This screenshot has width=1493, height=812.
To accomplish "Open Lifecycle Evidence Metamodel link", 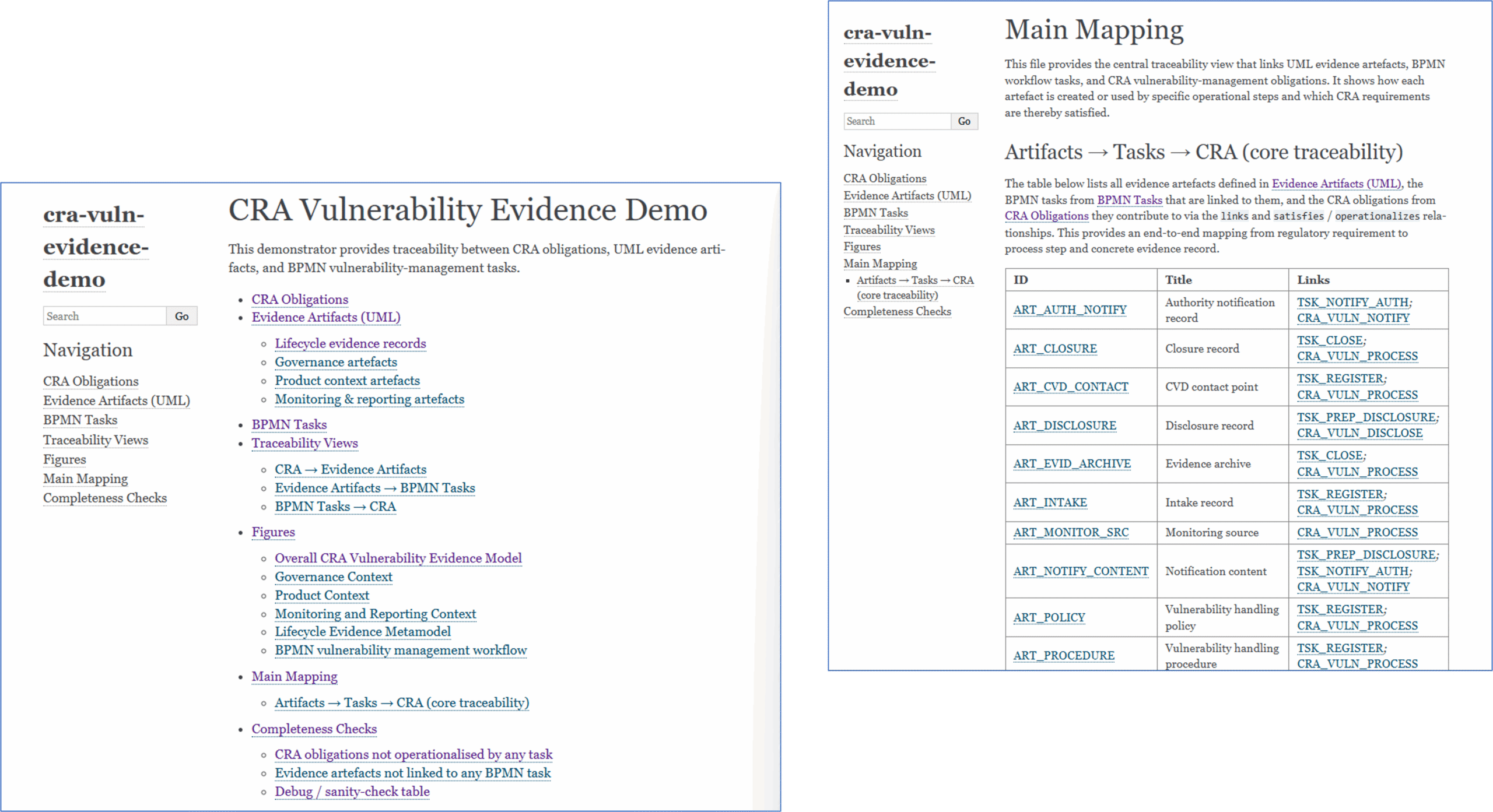I will (x=363, y=632).
